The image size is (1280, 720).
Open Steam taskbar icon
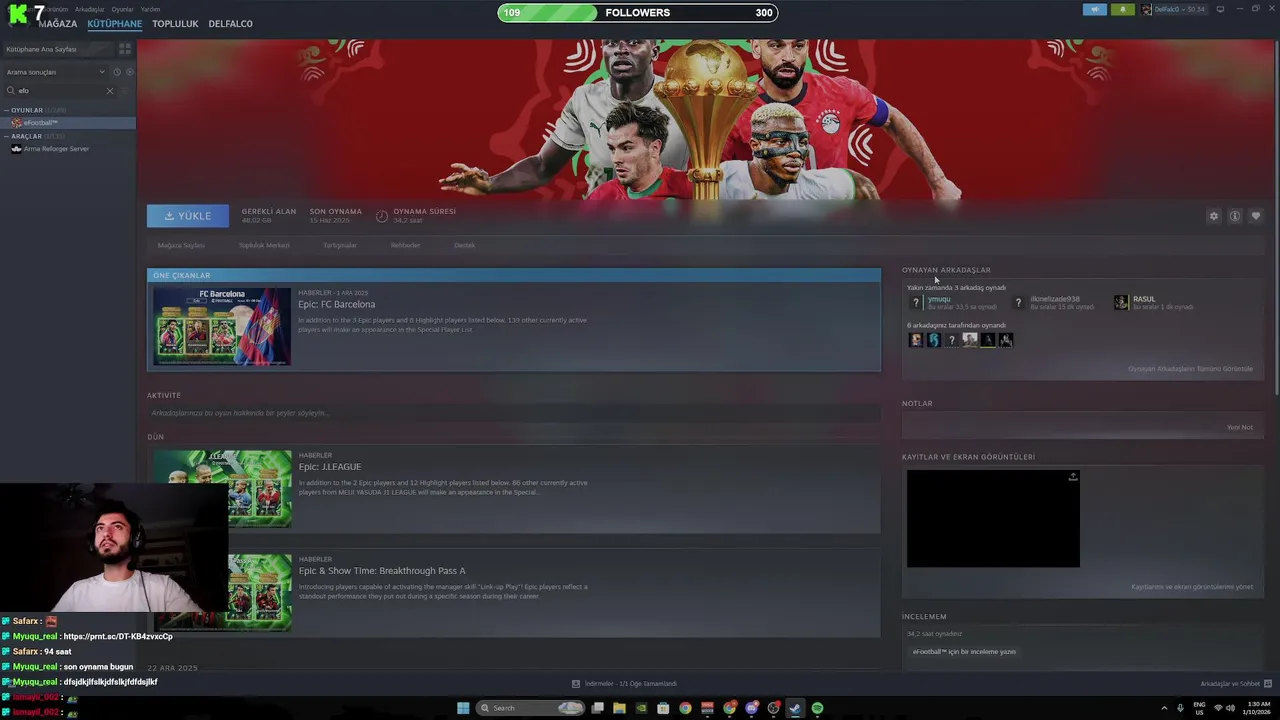click(x=795, y=708)
